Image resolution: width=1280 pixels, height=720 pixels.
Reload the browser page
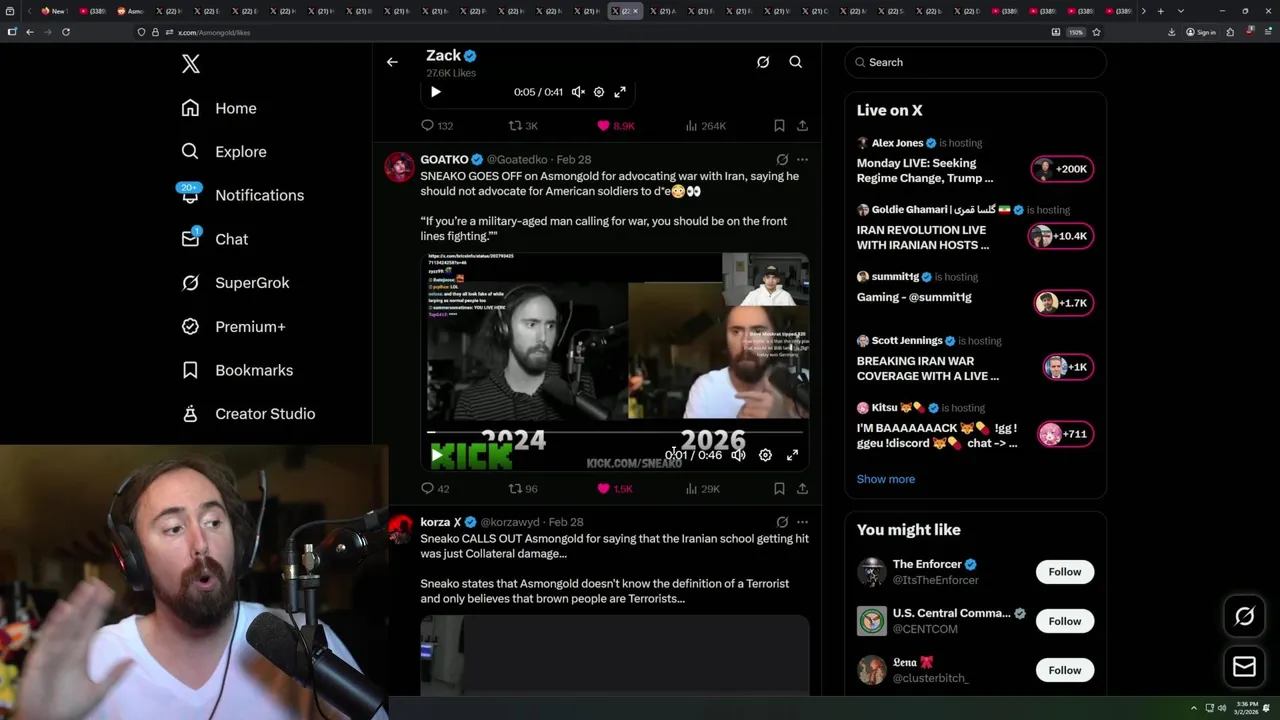coord(66,32)
